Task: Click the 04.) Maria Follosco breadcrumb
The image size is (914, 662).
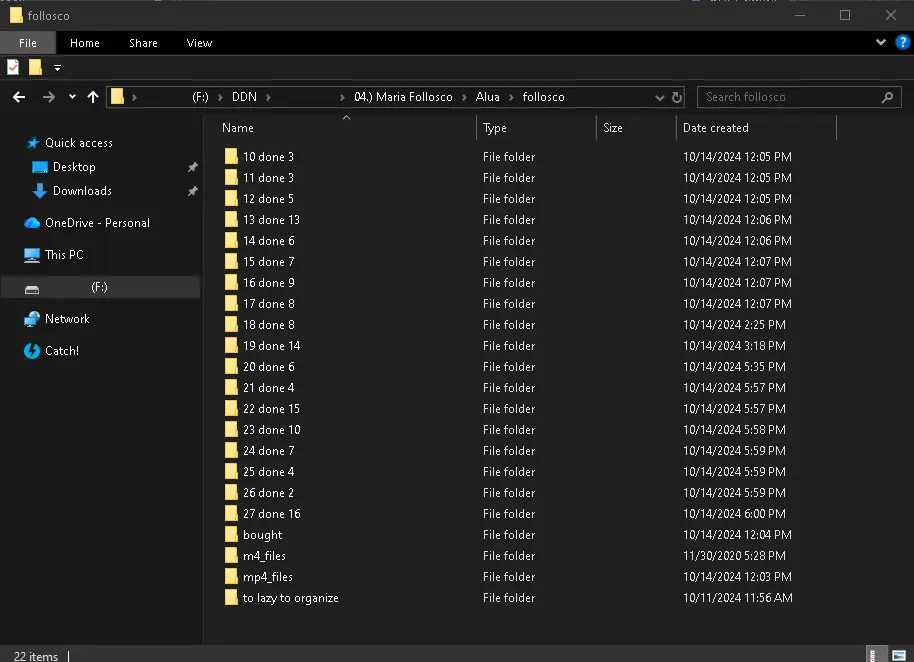Action: tap(403, 97)
